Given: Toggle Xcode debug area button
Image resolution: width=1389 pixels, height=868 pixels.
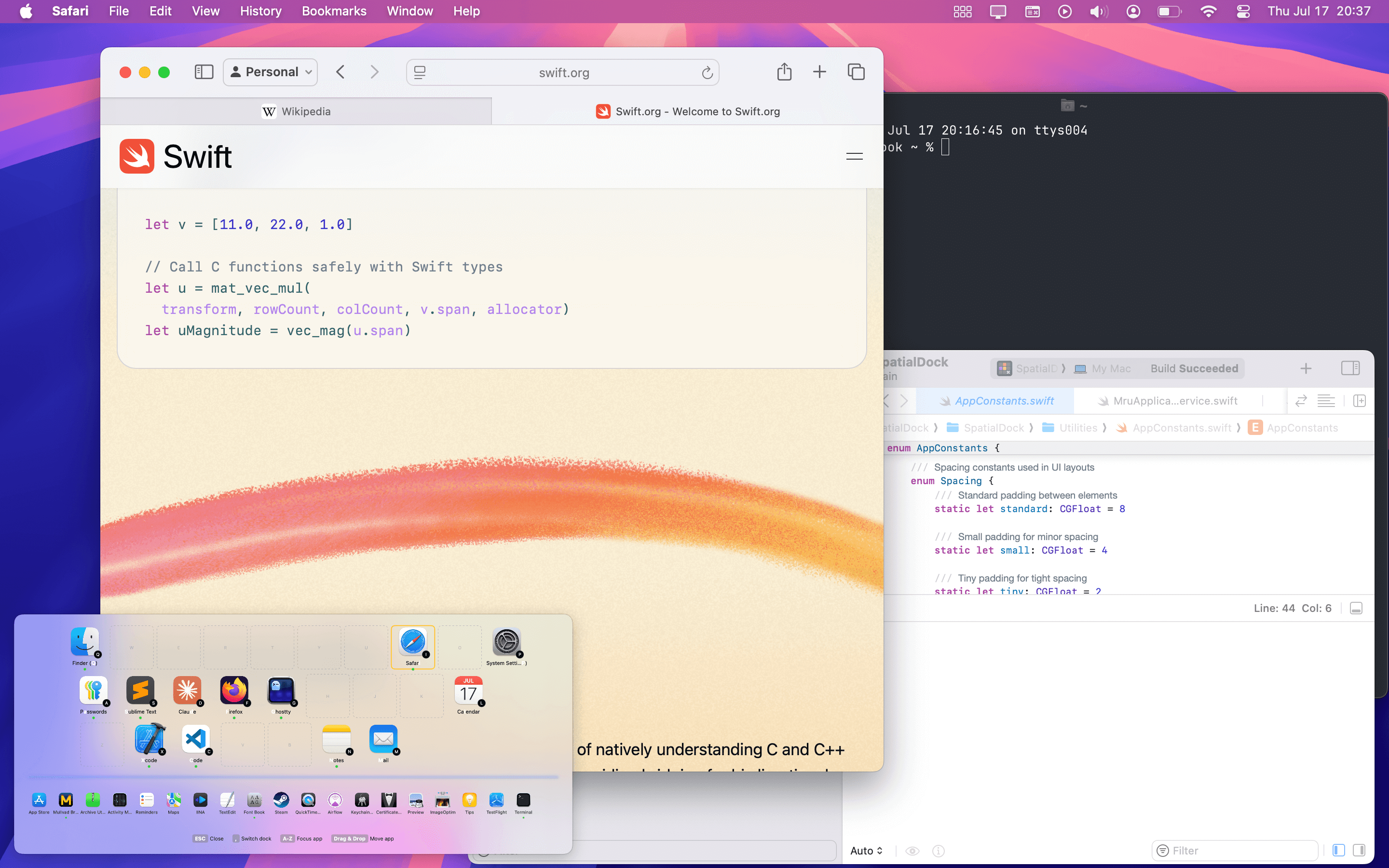Looking at the screenshot, I should coord(1356,609).
